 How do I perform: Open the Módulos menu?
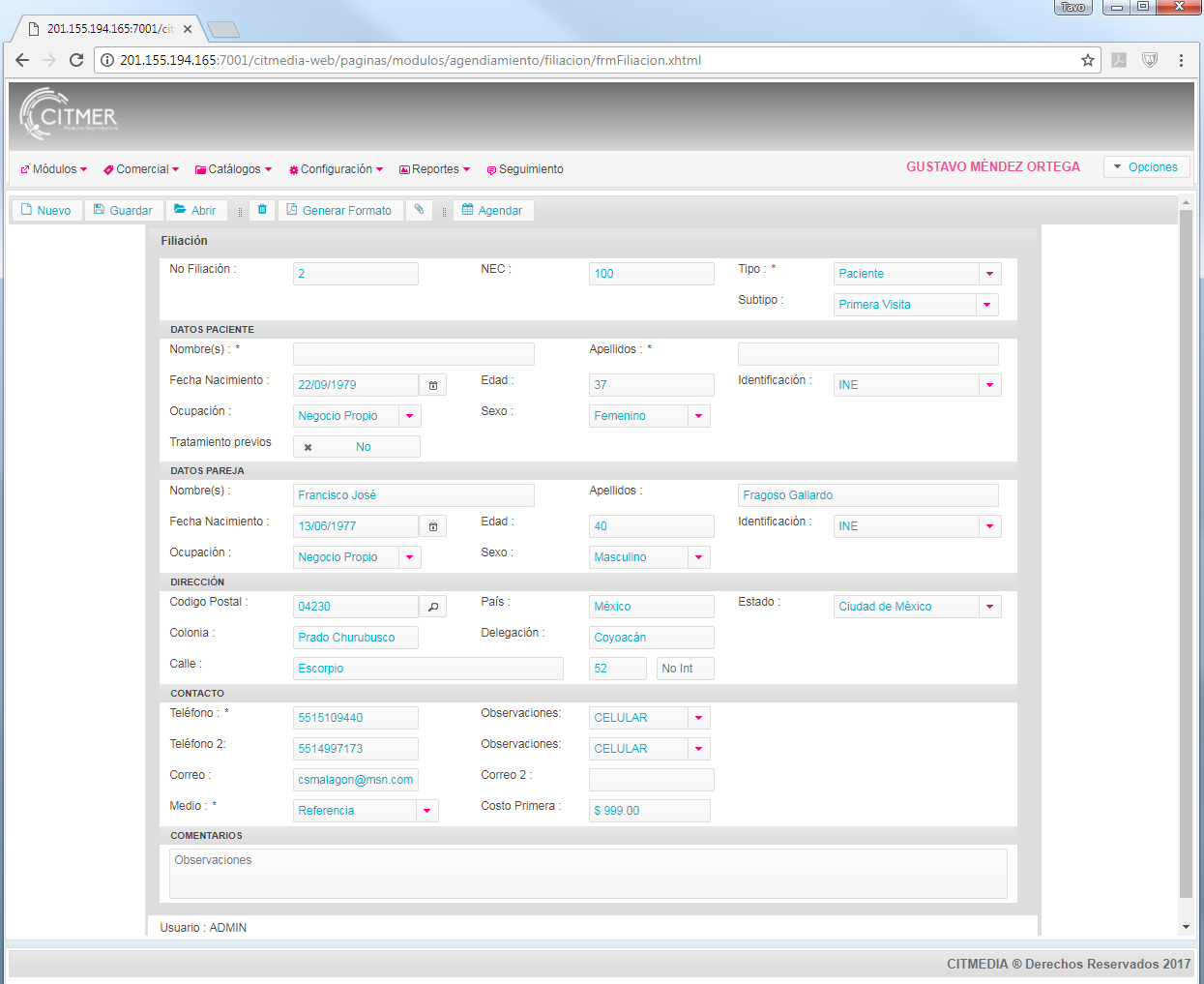coord(54,169)
